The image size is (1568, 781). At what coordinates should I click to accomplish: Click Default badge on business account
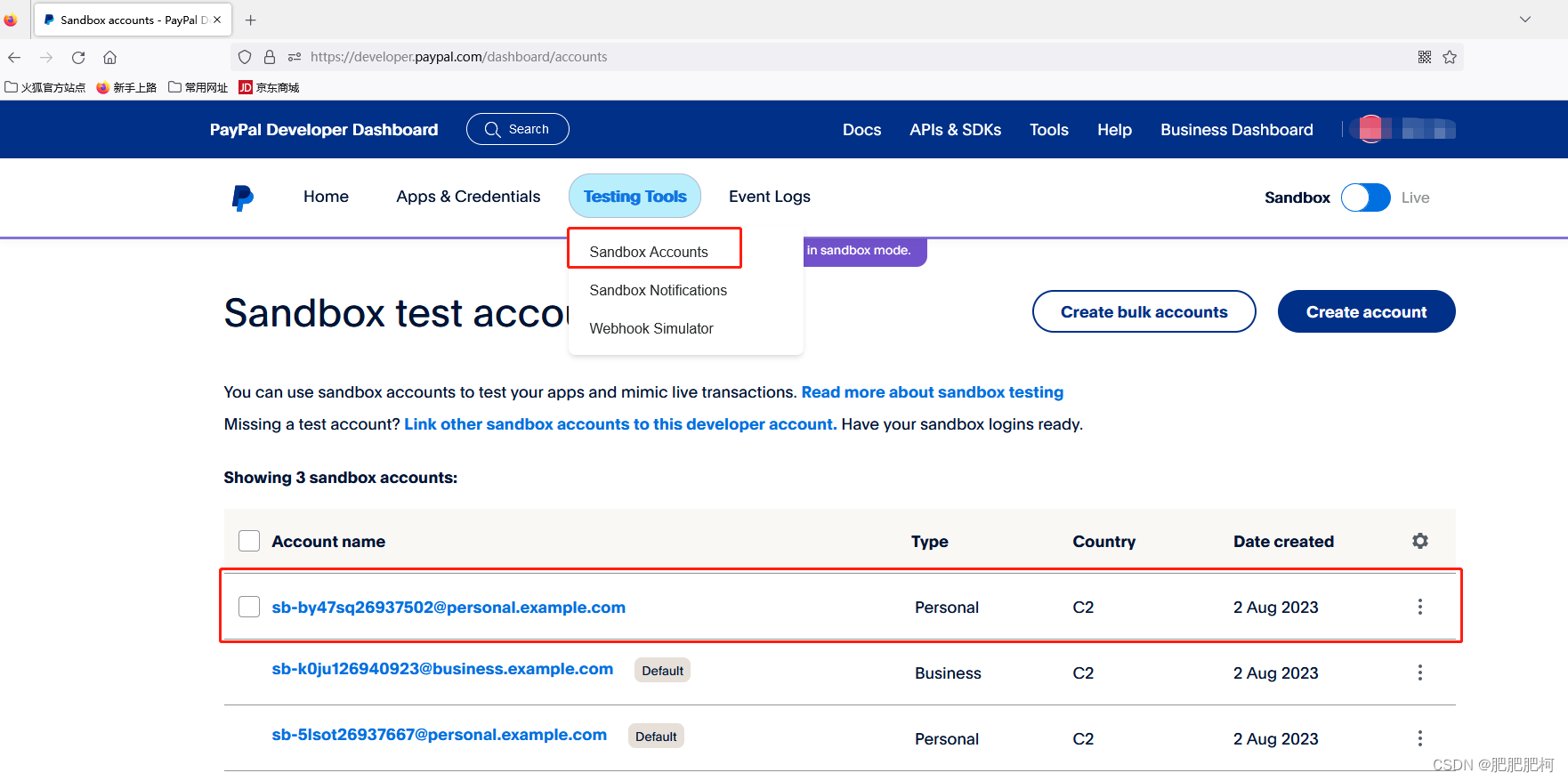pyautogui.click(x=663, y=670)
